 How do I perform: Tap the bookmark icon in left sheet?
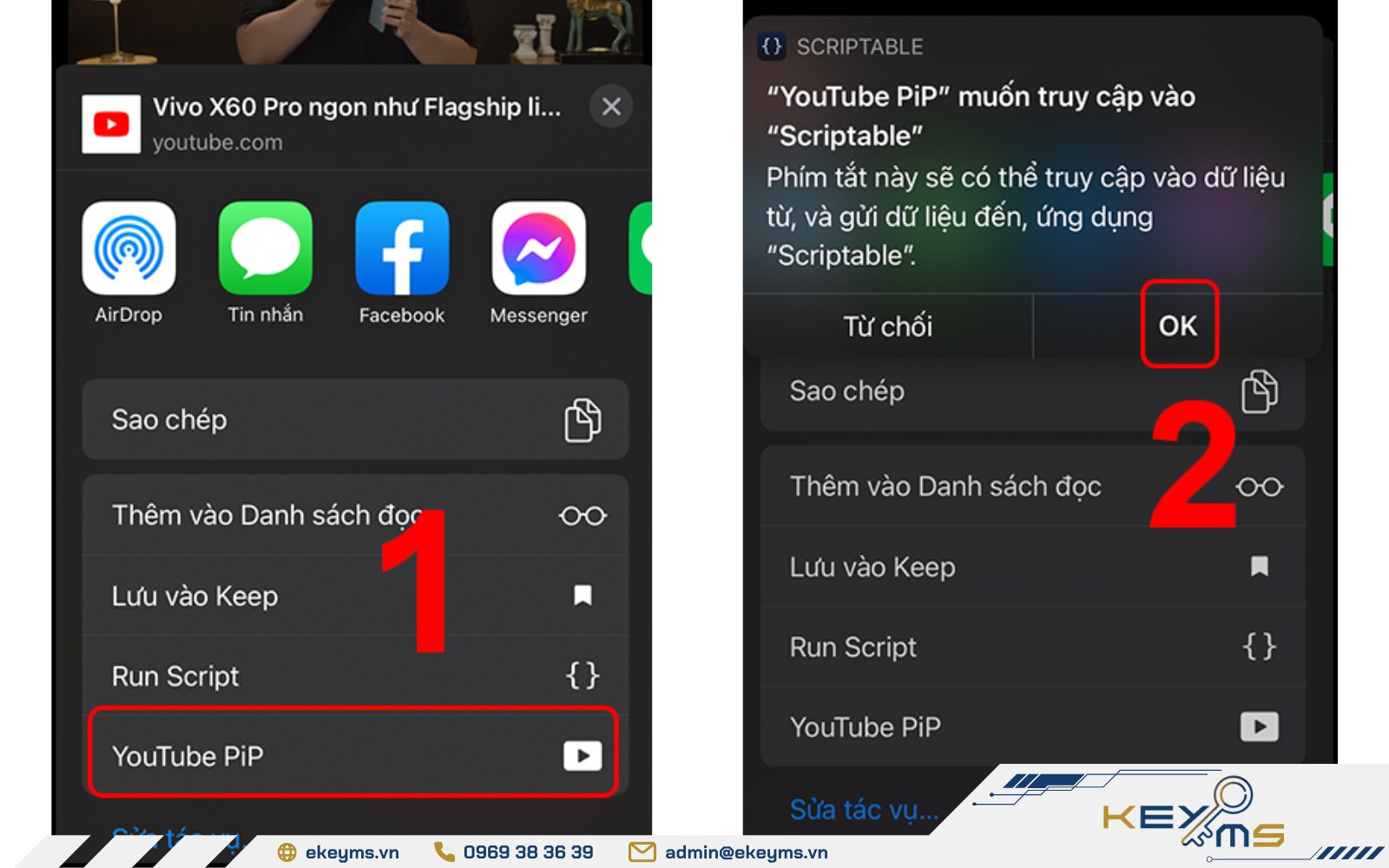[583, 595]
